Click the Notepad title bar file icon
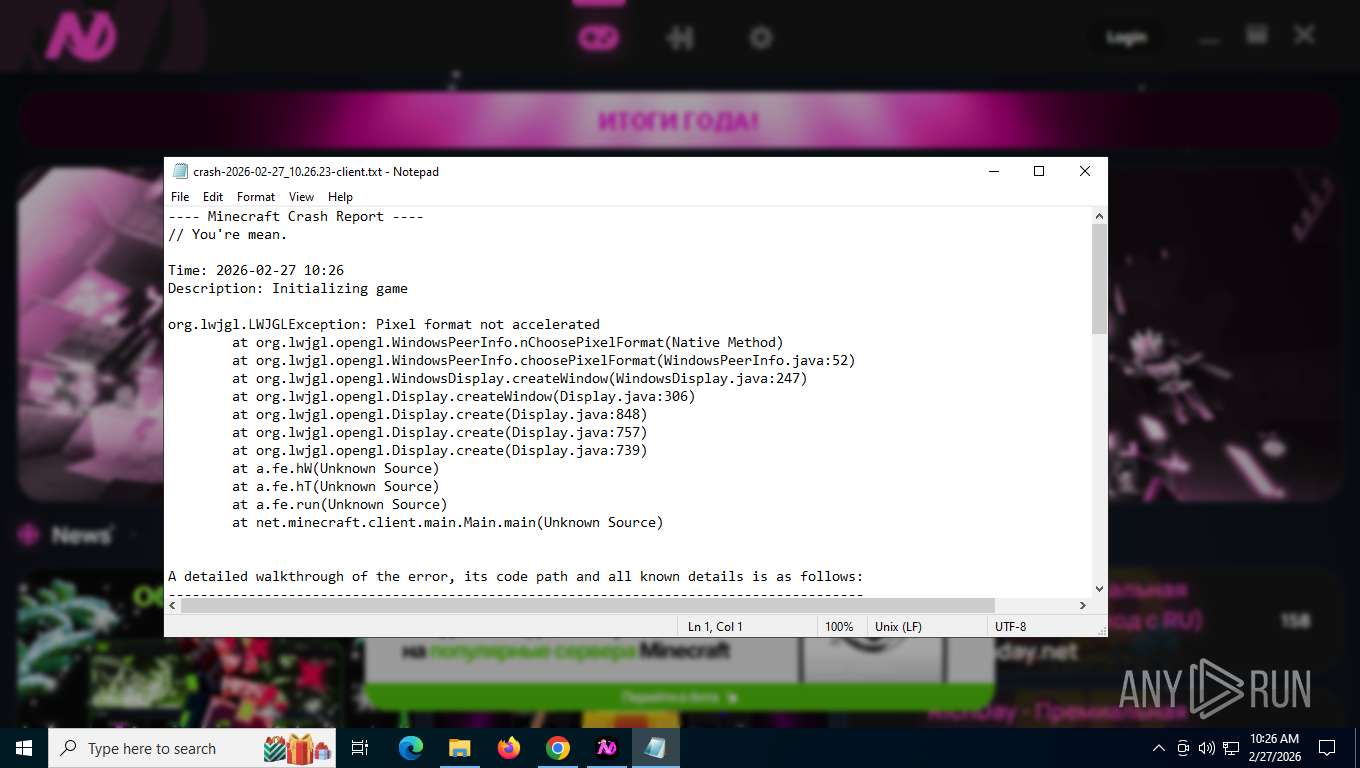 pos(180,171)
